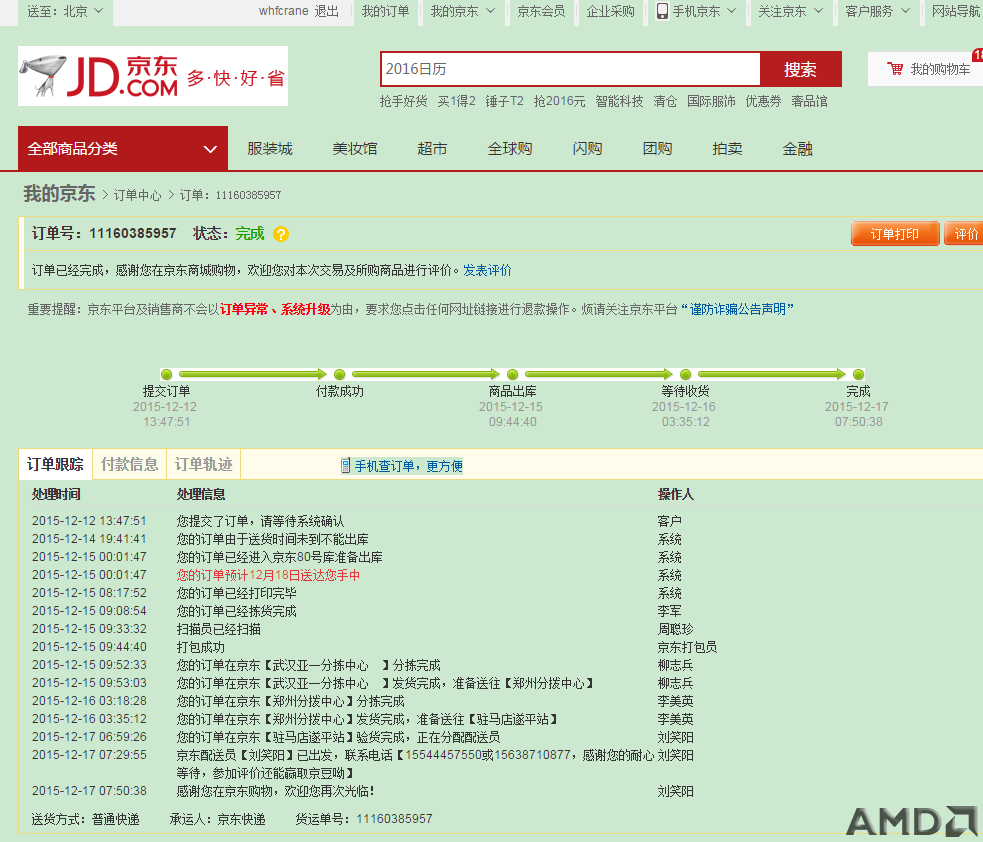Switch to the 订单轨迹 tab
This screenshot has height=842, width=983.
(x=203, y=464)
